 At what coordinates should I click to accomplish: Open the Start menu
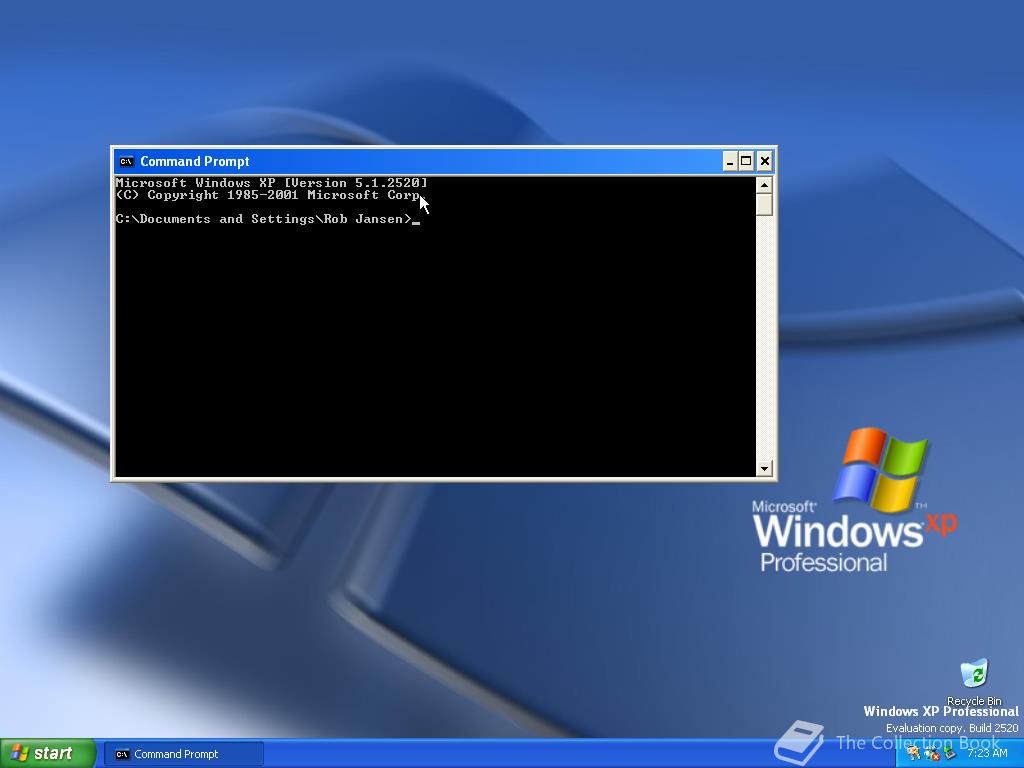pos(48,754)
